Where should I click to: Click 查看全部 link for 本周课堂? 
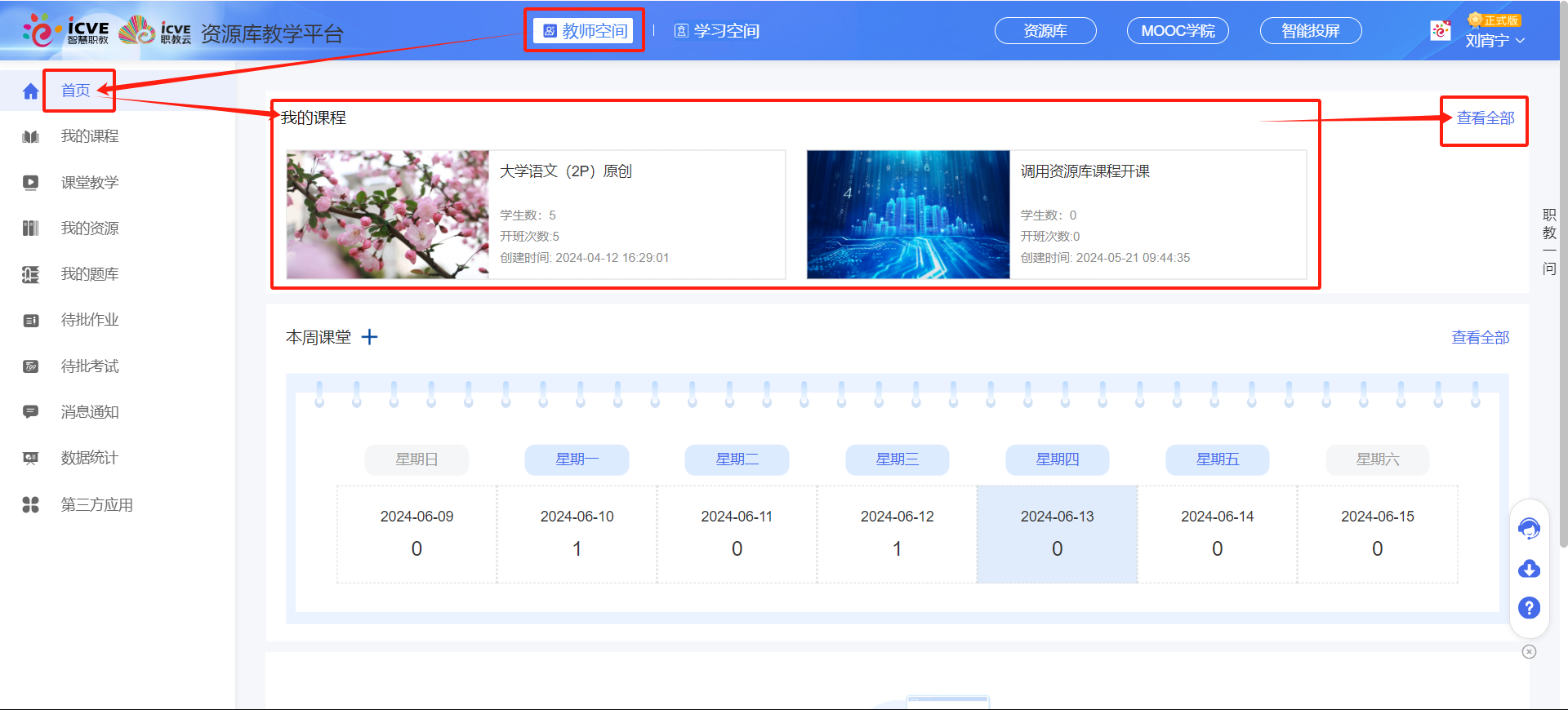point(1480,337)
